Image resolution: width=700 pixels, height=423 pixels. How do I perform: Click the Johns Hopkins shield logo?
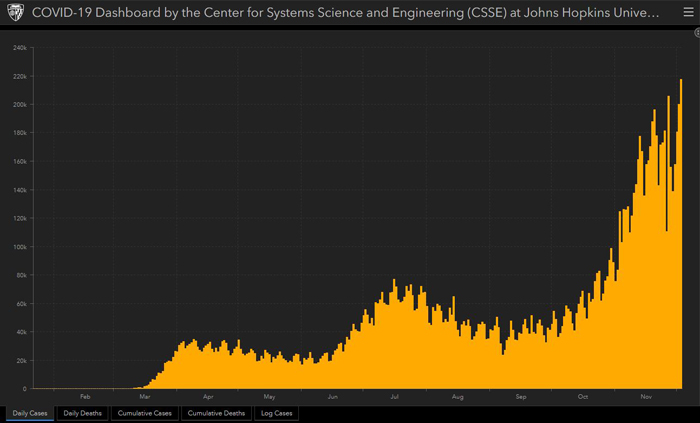(14, 13)
